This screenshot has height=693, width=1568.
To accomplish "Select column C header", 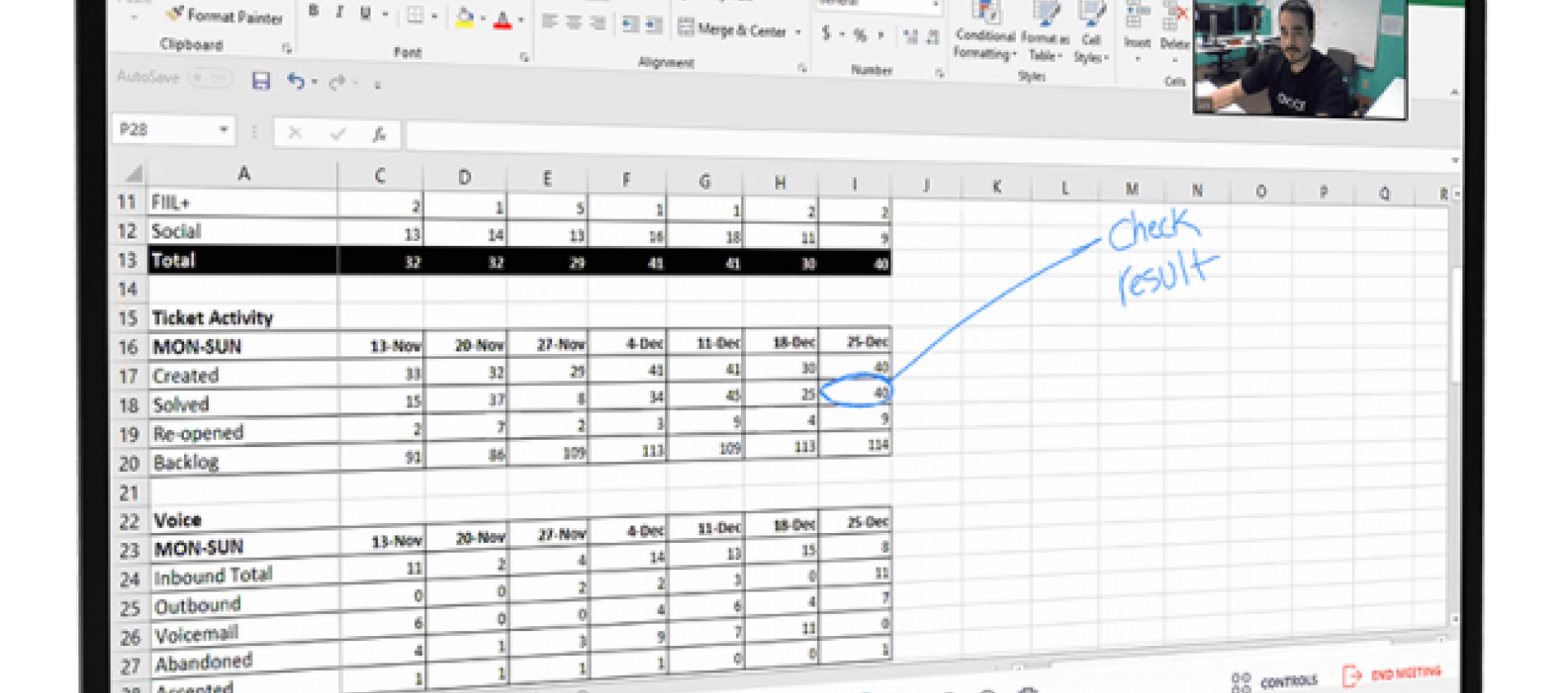I will (x=380, y=176).
